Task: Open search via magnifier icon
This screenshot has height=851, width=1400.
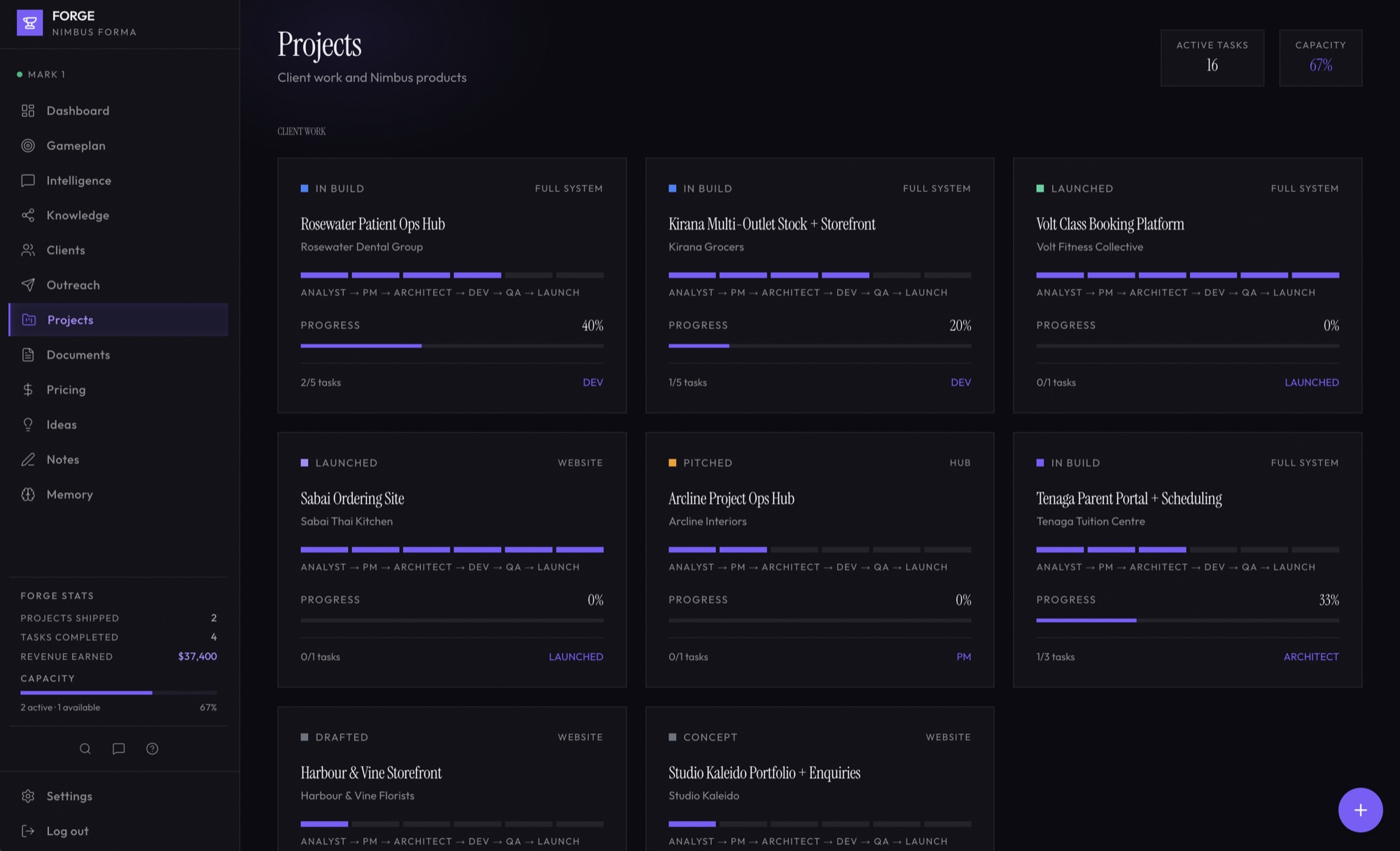Action: (x=85, y=749)
